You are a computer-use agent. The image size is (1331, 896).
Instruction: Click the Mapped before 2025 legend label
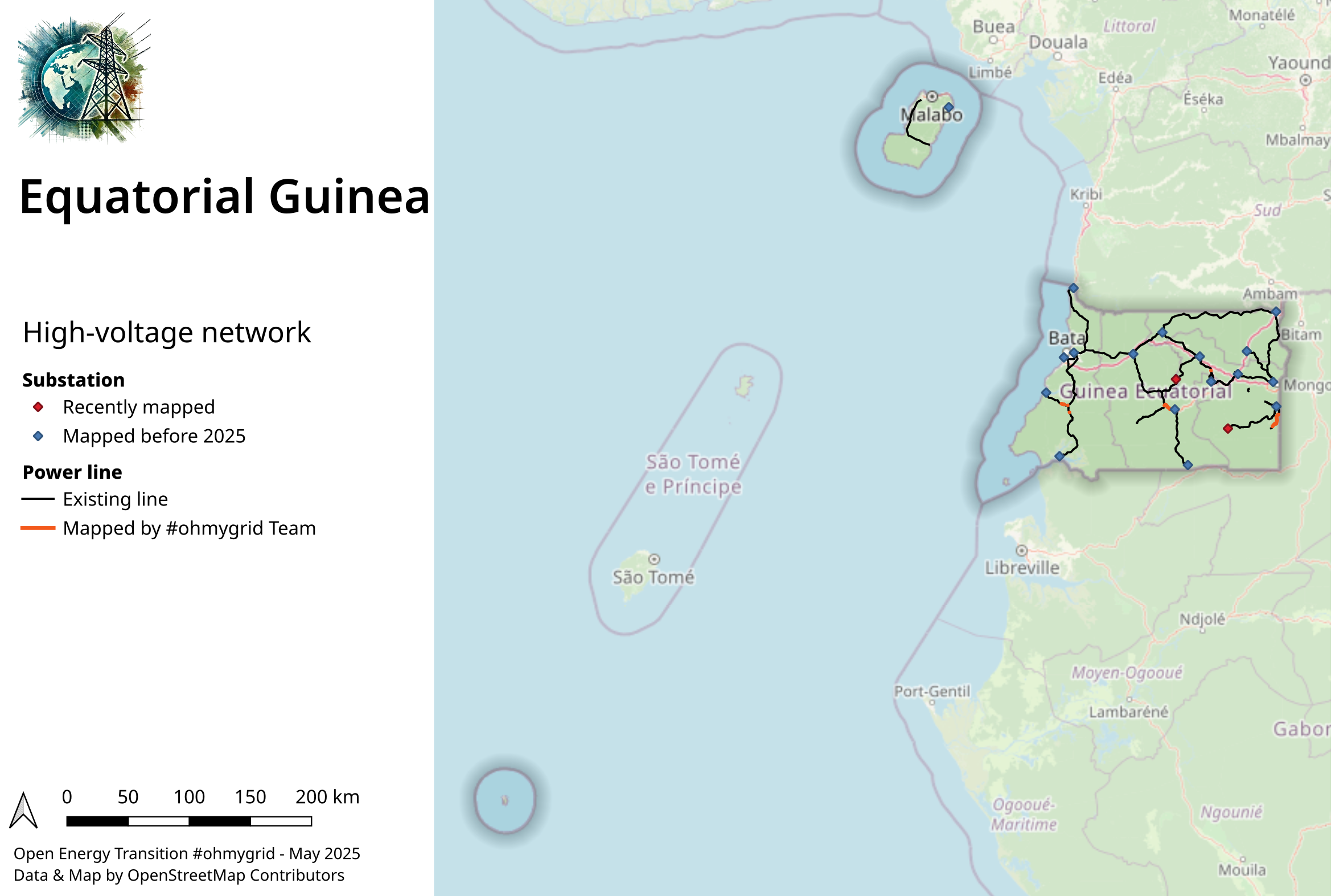coord(154,436)
